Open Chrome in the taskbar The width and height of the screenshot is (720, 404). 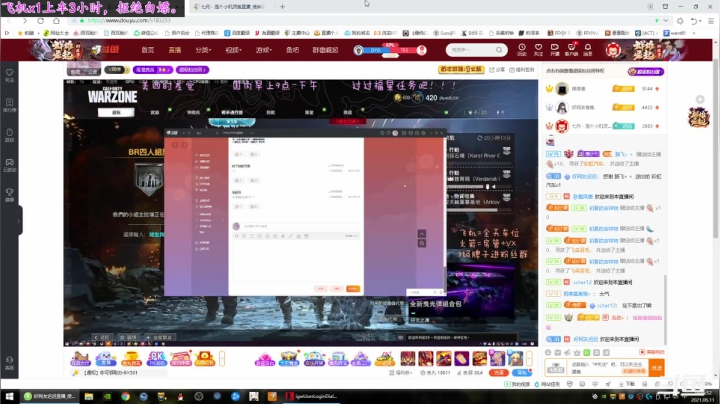tap(125, 396)
